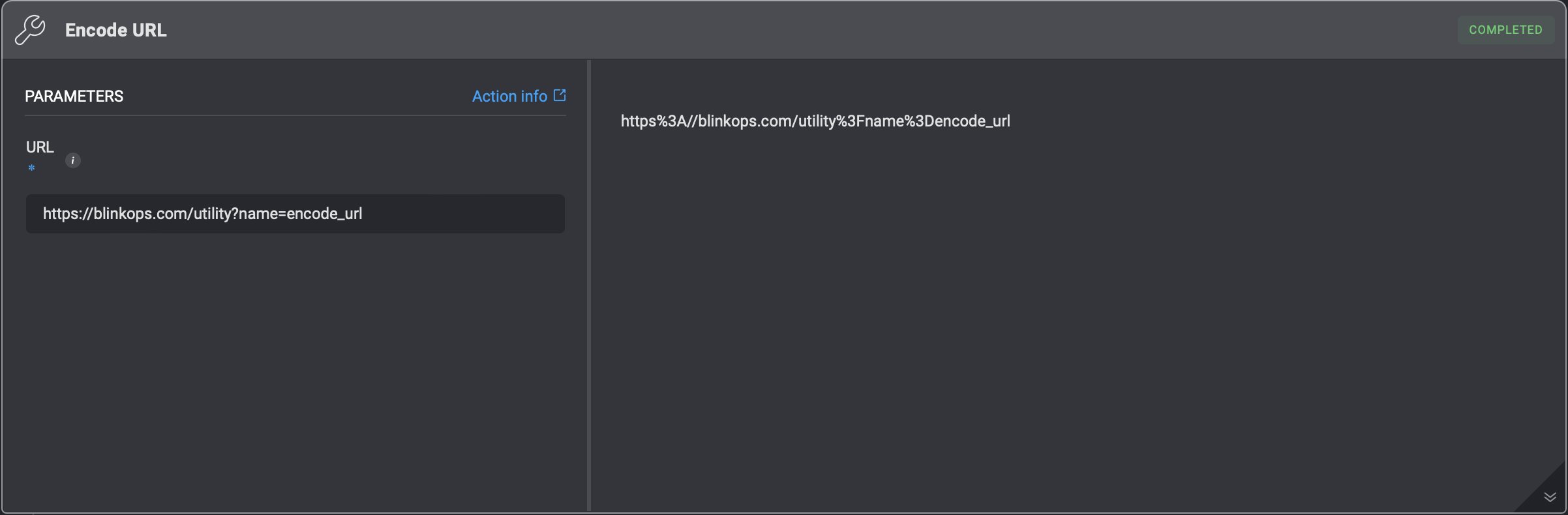
Task: Click the external-link icon next to Action info
Action: (560, 95)
